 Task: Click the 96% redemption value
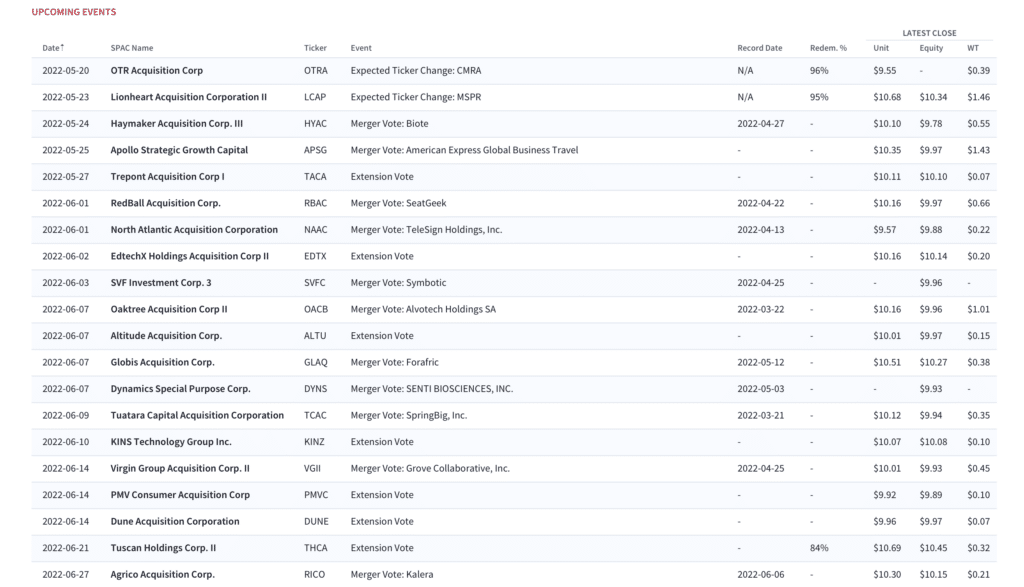(x=819, y=71)
